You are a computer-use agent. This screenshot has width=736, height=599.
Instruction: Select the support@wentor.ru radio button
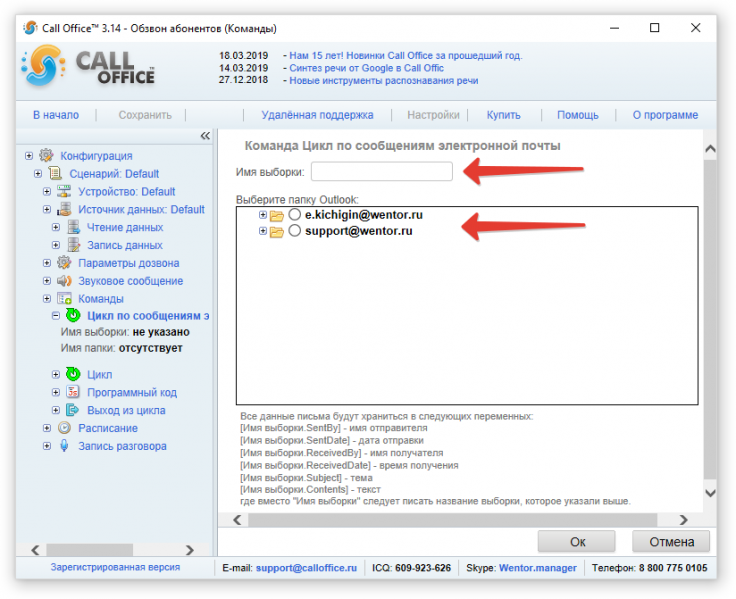click(x=294, y=230)
